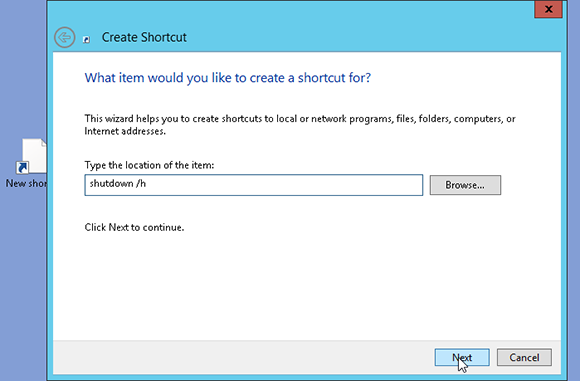
Task: Click the 'Type the location of the item:' label
Action: coord(149,165)
